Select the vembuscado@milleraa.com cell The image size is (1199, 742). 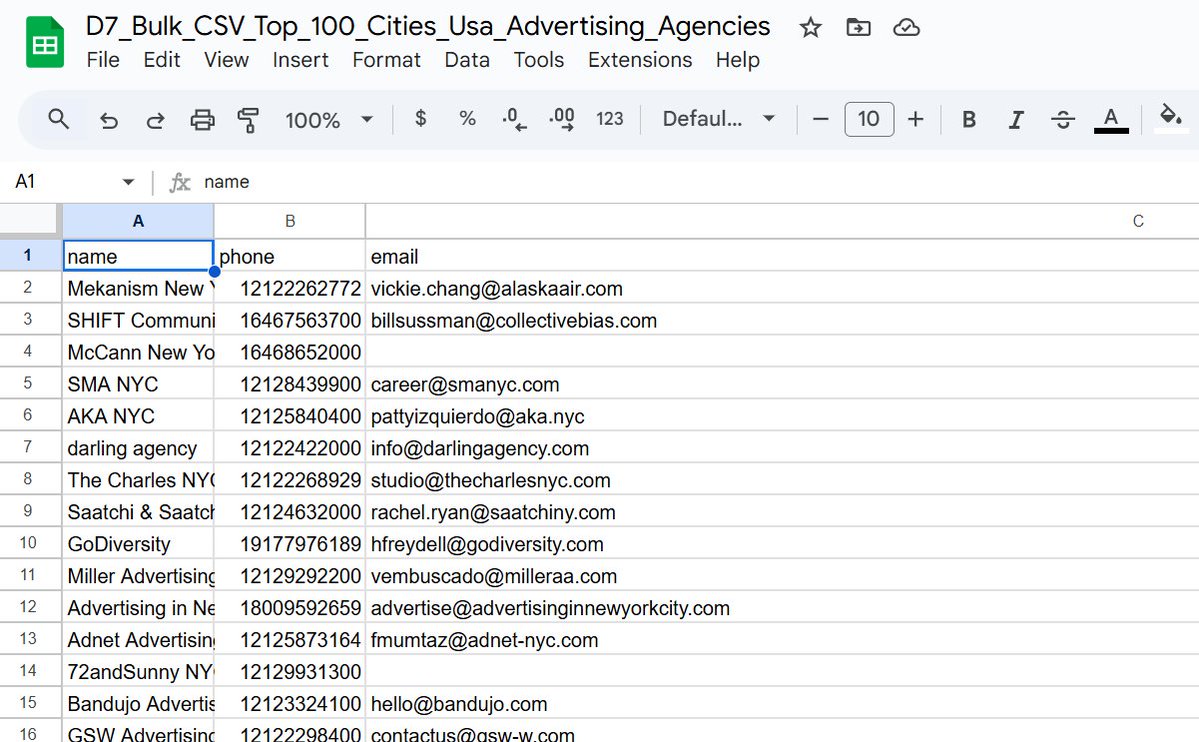pyautogui.click(x=782, y=575)
